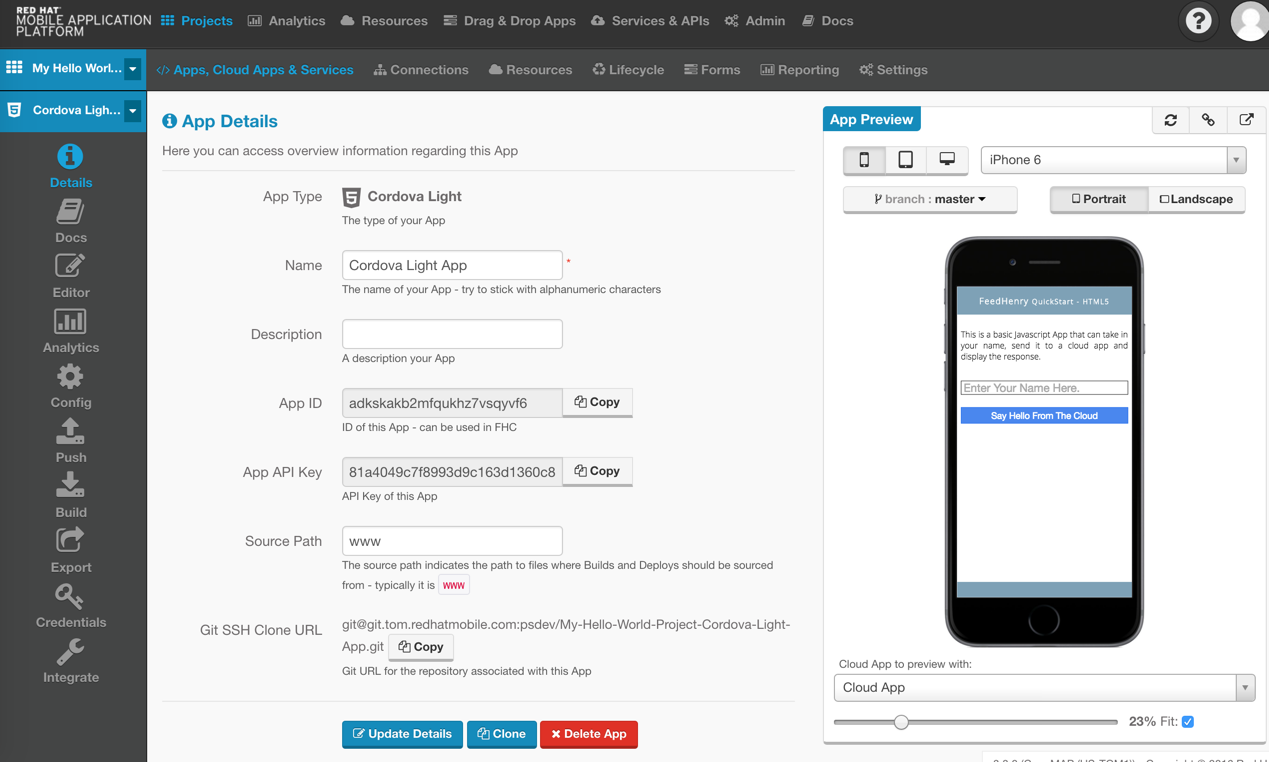Open the top Analytics menu

point(286,21)
